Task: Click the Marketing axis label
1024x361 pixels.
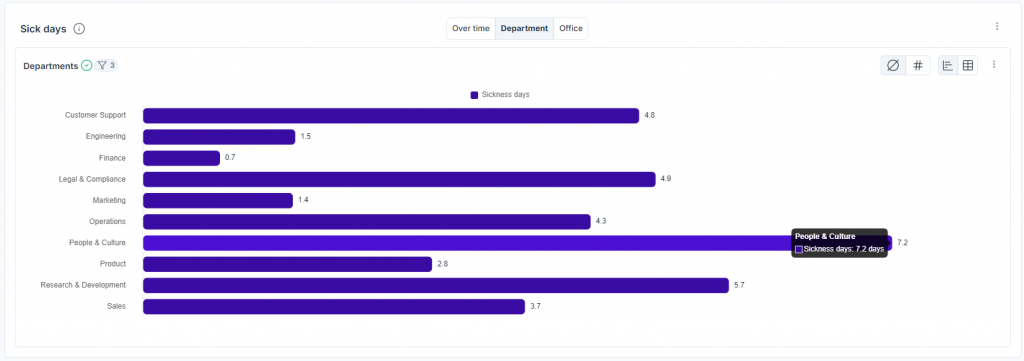Action: click(110, 200)
